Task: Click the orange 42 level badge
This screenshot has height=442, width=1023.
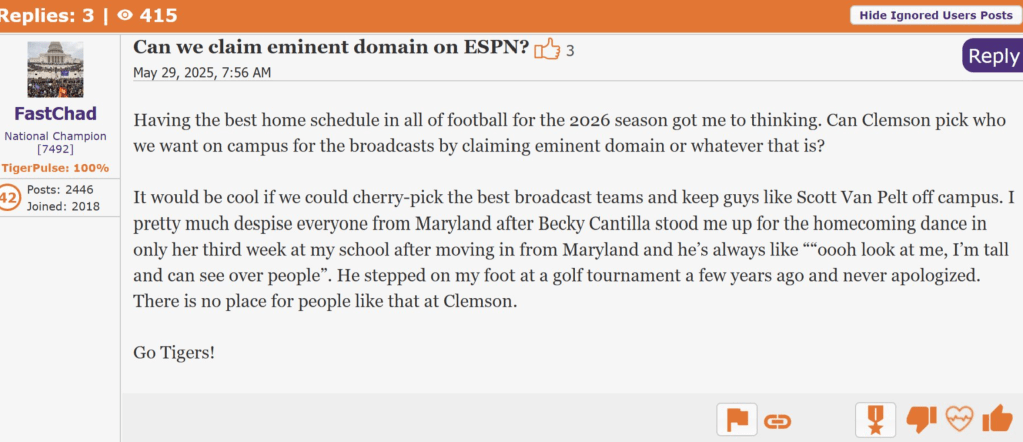Action: click(x=9, y=198)
